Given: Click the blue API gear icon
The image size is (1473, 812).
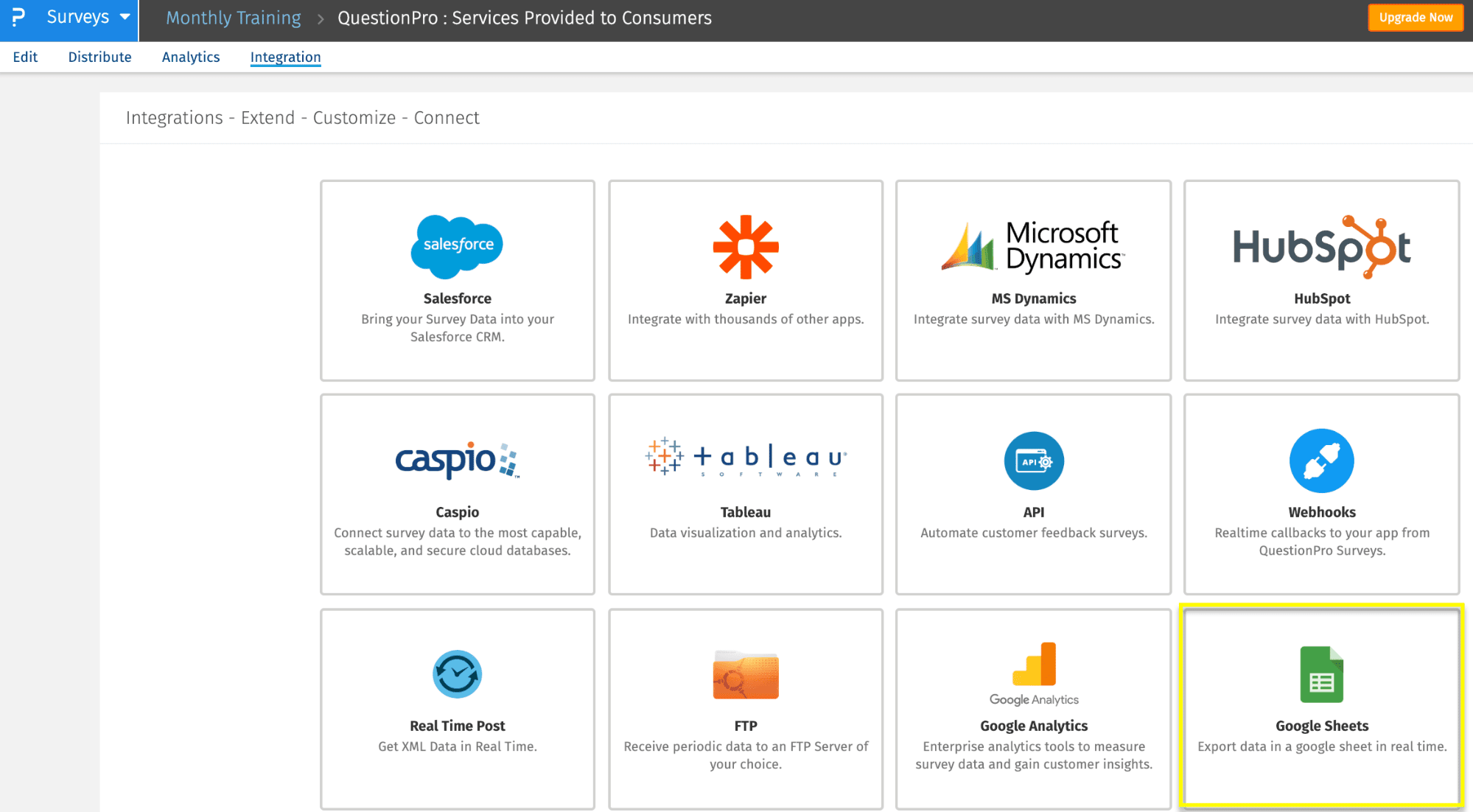Looking at the screenshot, I should [1034, 461].
